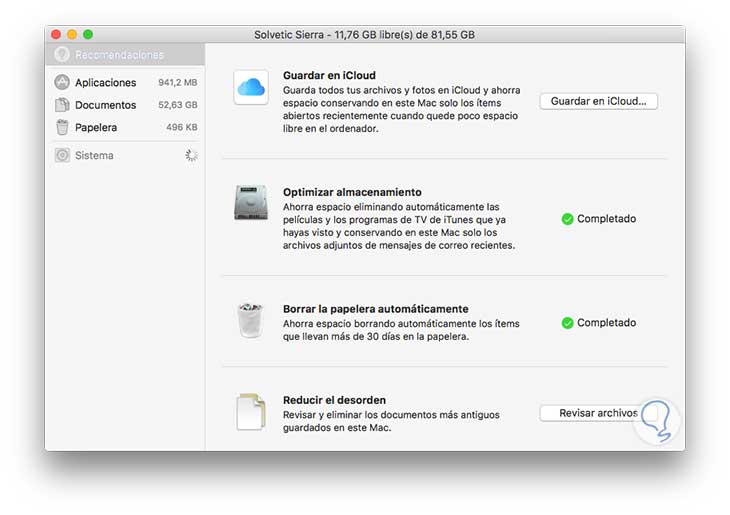730x515 pixels.
Task: Click the green Completado checkmark for Borrar la papelera
Action: 567,323
